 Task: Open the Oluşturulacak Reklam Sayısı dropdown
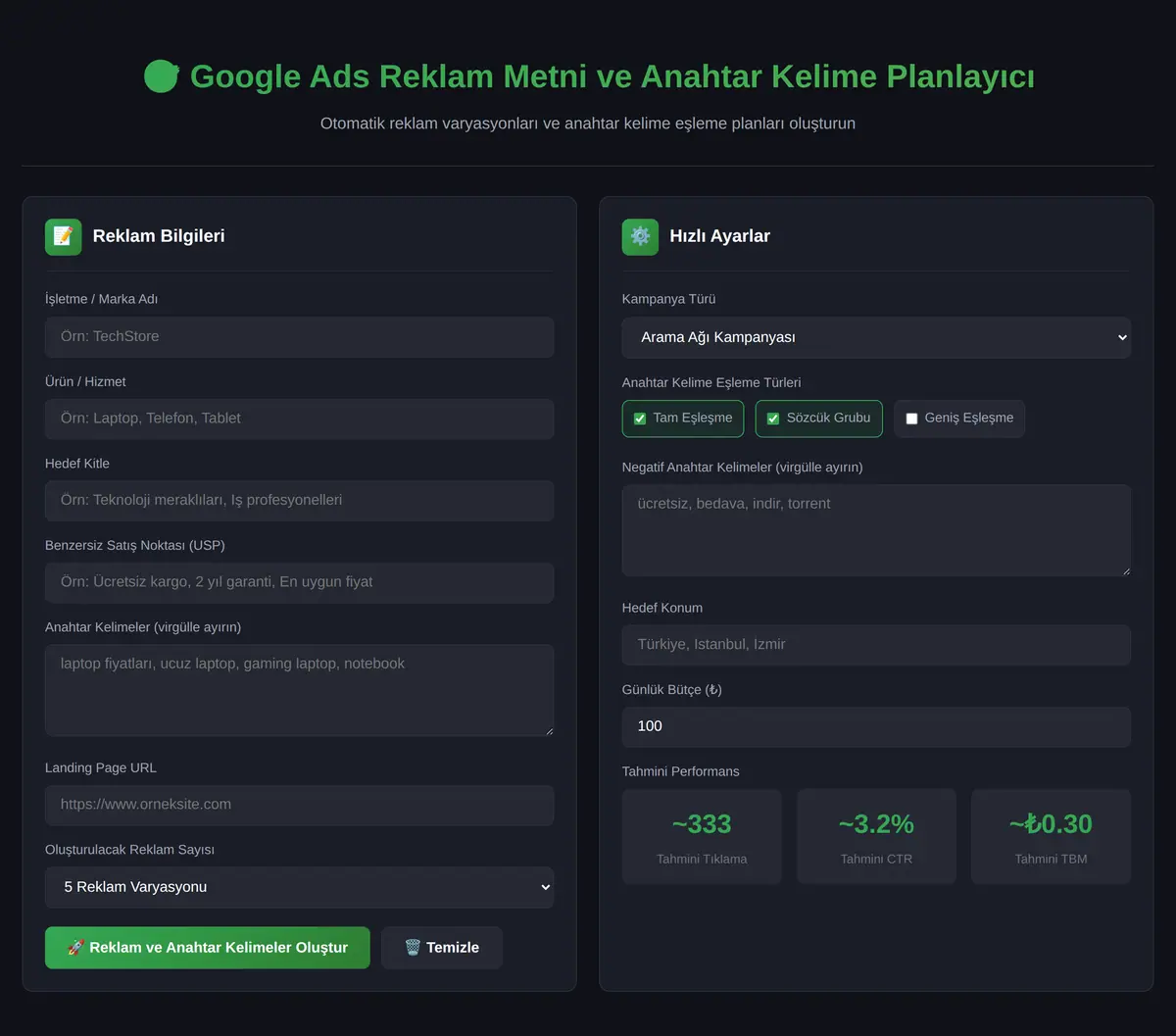pyautogui.click(x=299, y=887)
